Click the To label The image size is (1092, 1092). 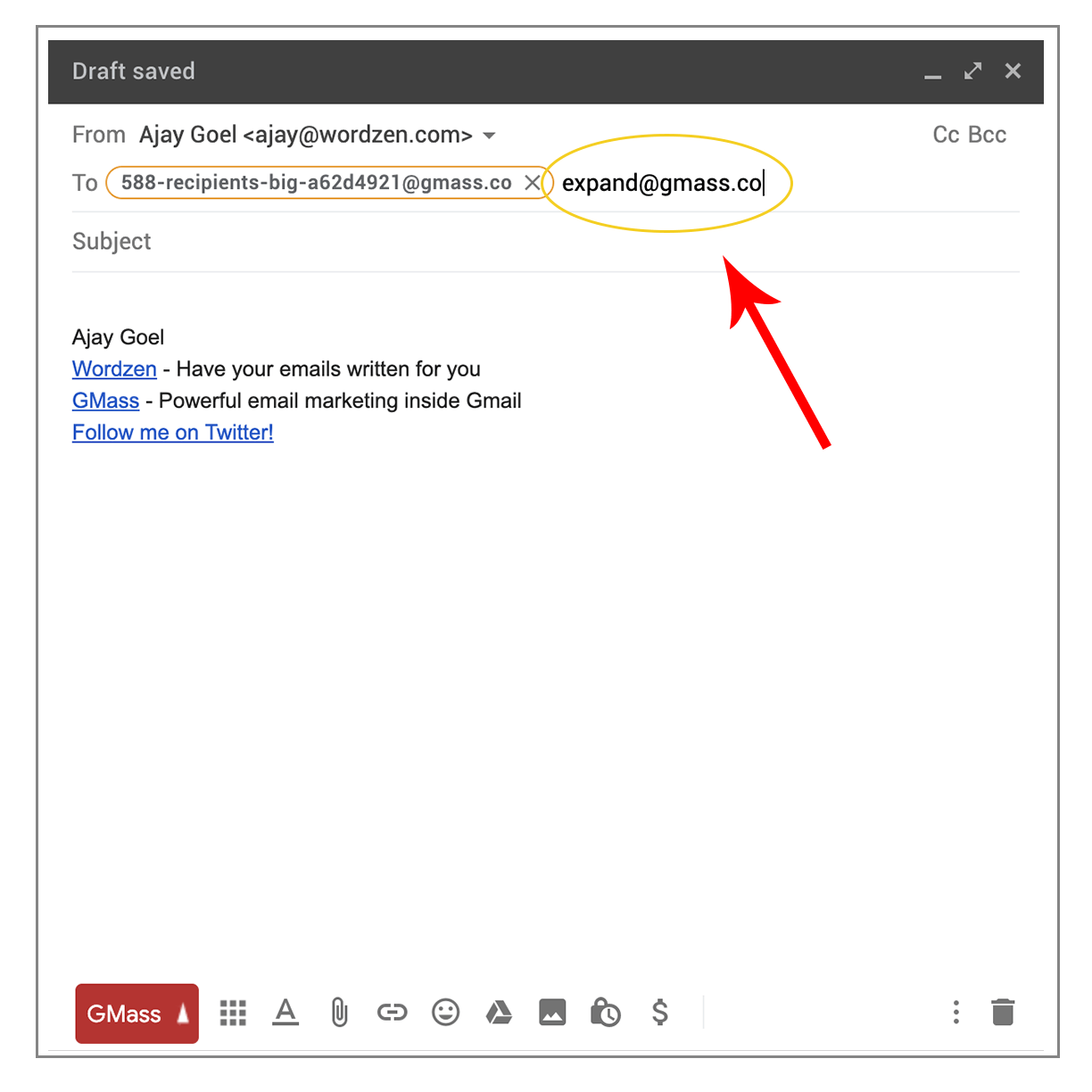coord(85,183)
